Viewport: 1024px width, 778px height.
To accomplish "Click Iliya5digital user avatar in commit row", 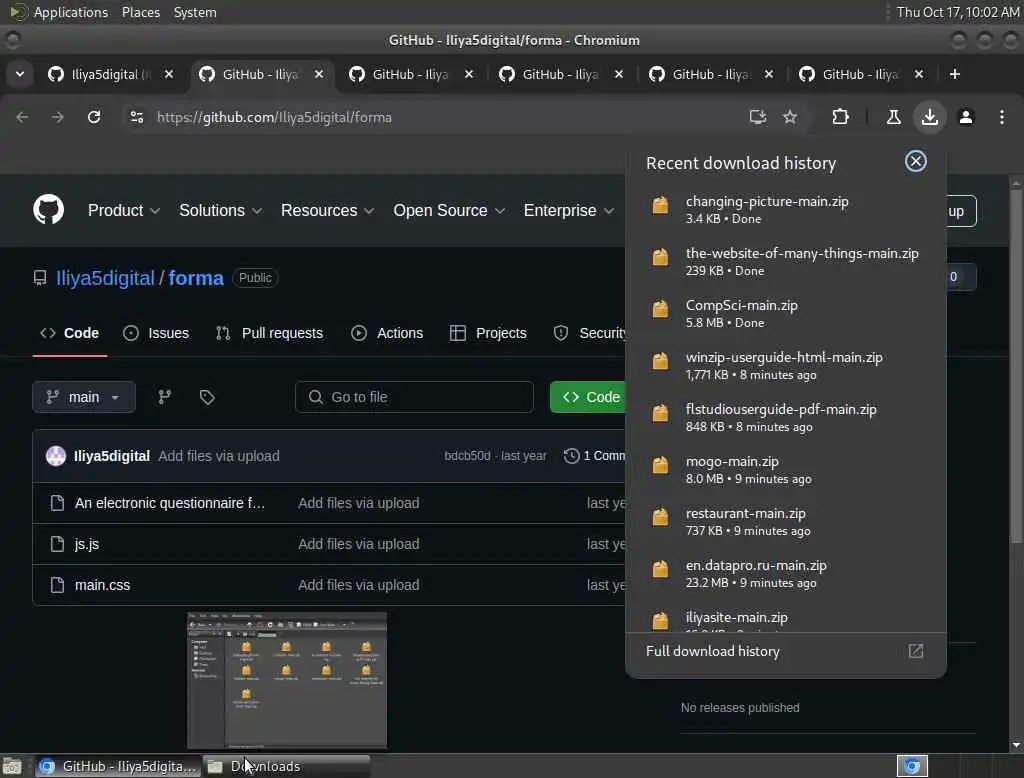I will tap(56, 456).
